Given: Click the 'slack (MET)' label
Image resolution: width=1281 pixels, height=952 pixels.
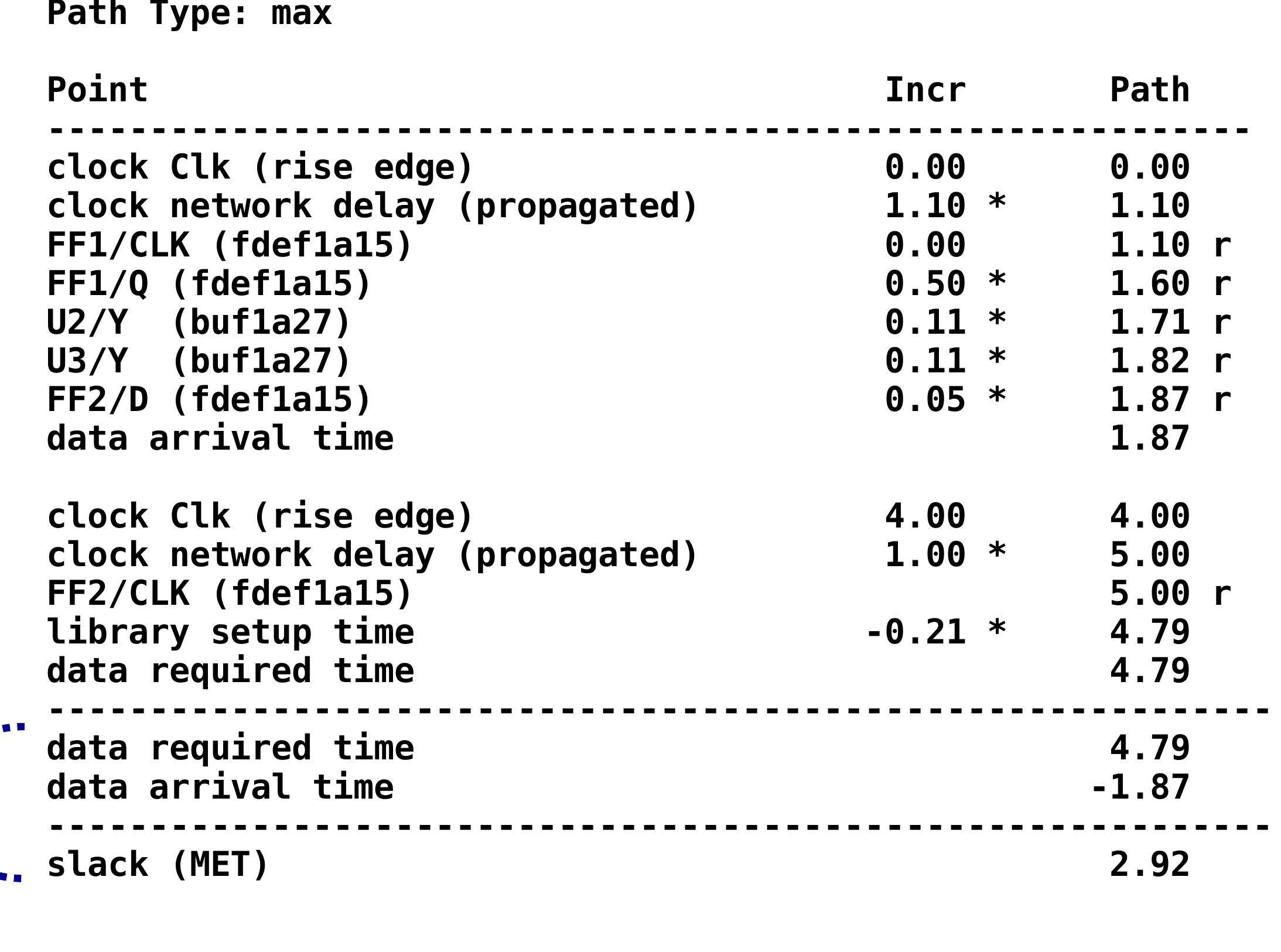Looking at the screenshot, I should tap(158, 864).
